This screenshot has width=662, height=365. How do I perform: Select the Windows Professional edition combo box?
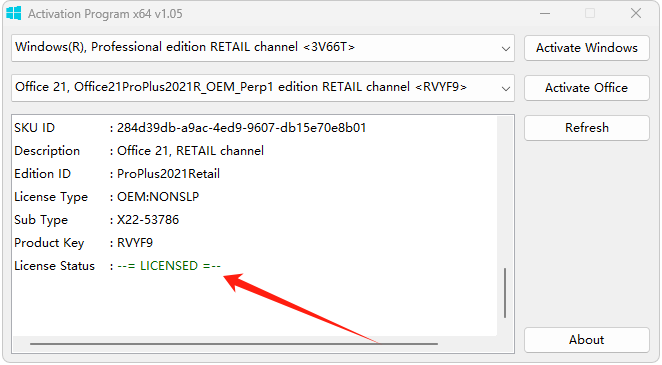coord(263,48)
